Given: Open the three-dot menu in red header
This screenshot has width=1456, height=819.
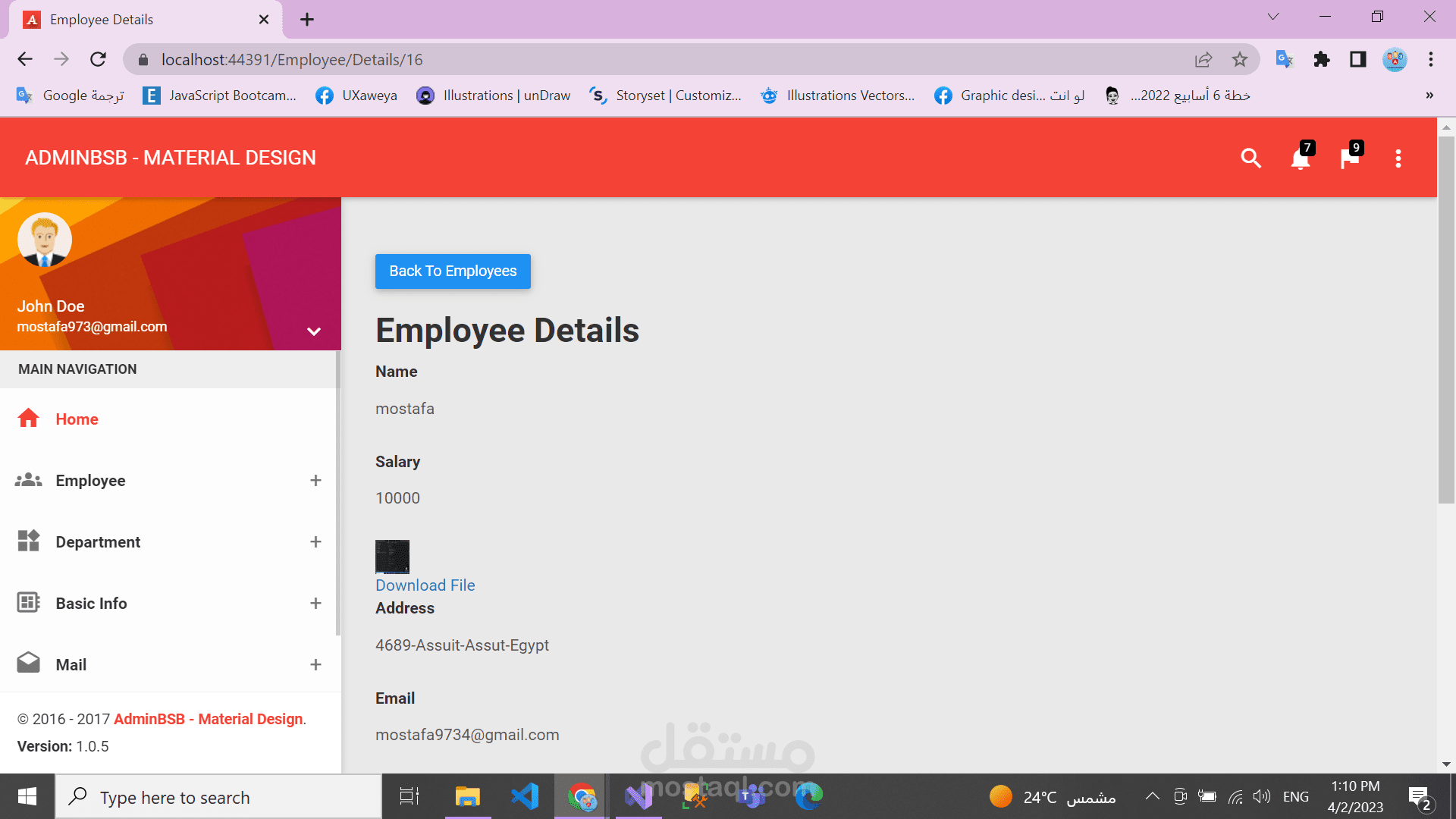Looking at the screenshot, I should pos(1398,158).
